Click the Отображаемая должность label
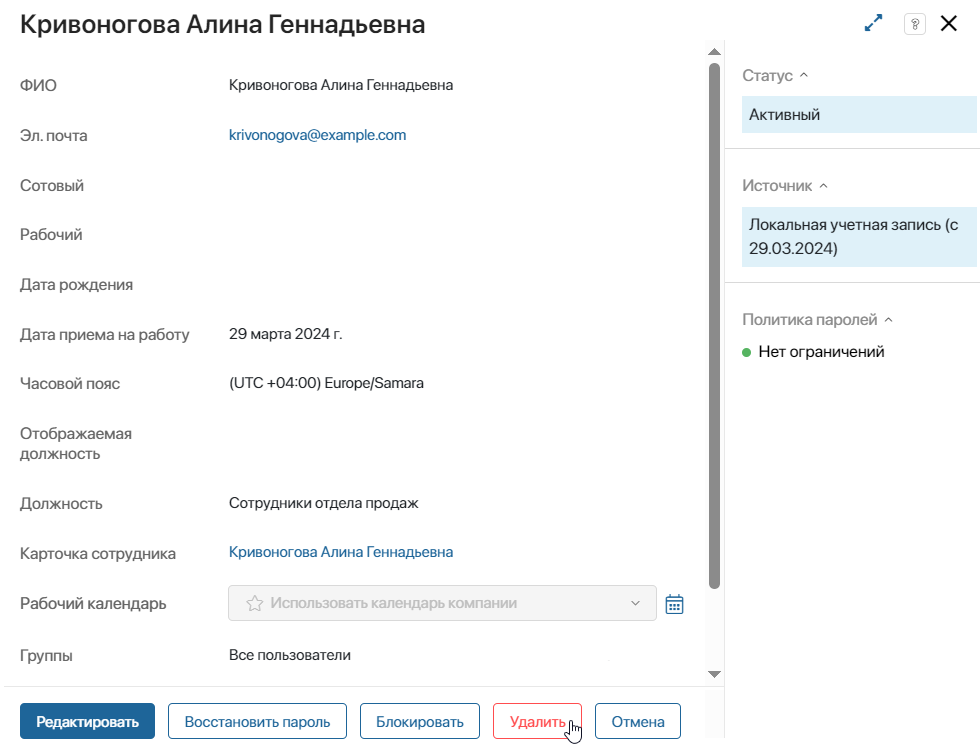This screenshot has height=753, width=980. [76, 444]
